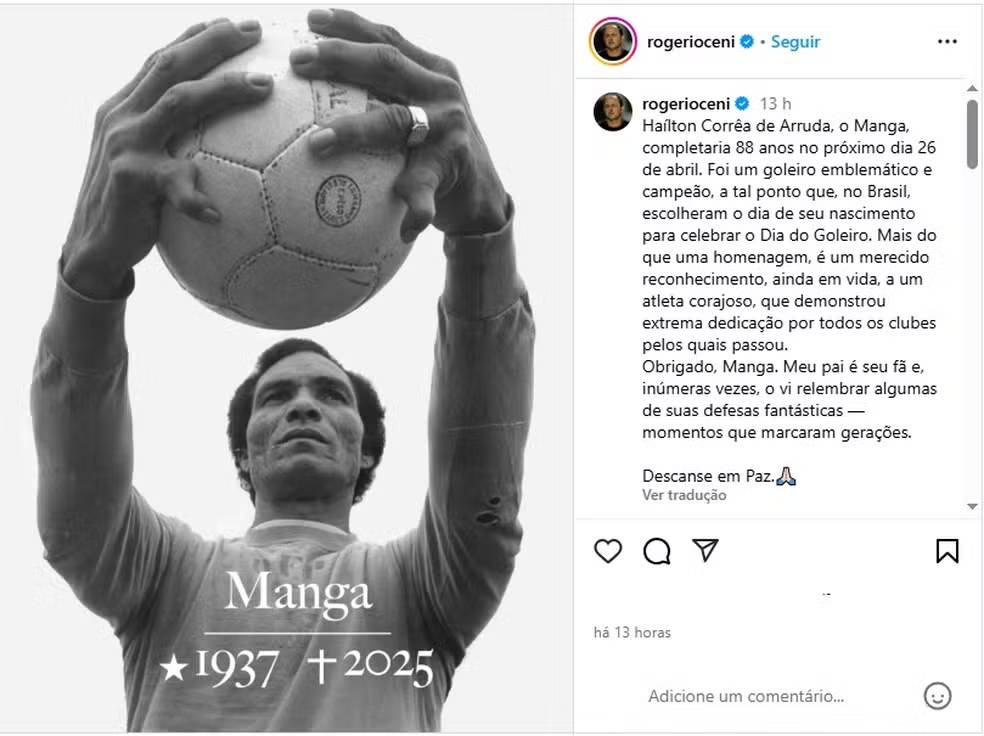The height and width of the screenshot is (736, 984).
Task: Open rogerioceni profile from header username
Action: coord(690,42)
